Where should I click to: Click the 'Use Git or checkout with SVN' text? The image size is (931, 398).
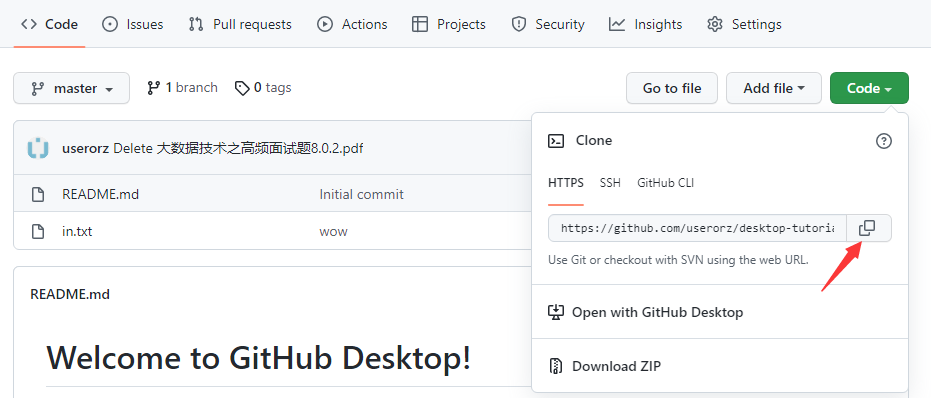click(x=678, y=260)
